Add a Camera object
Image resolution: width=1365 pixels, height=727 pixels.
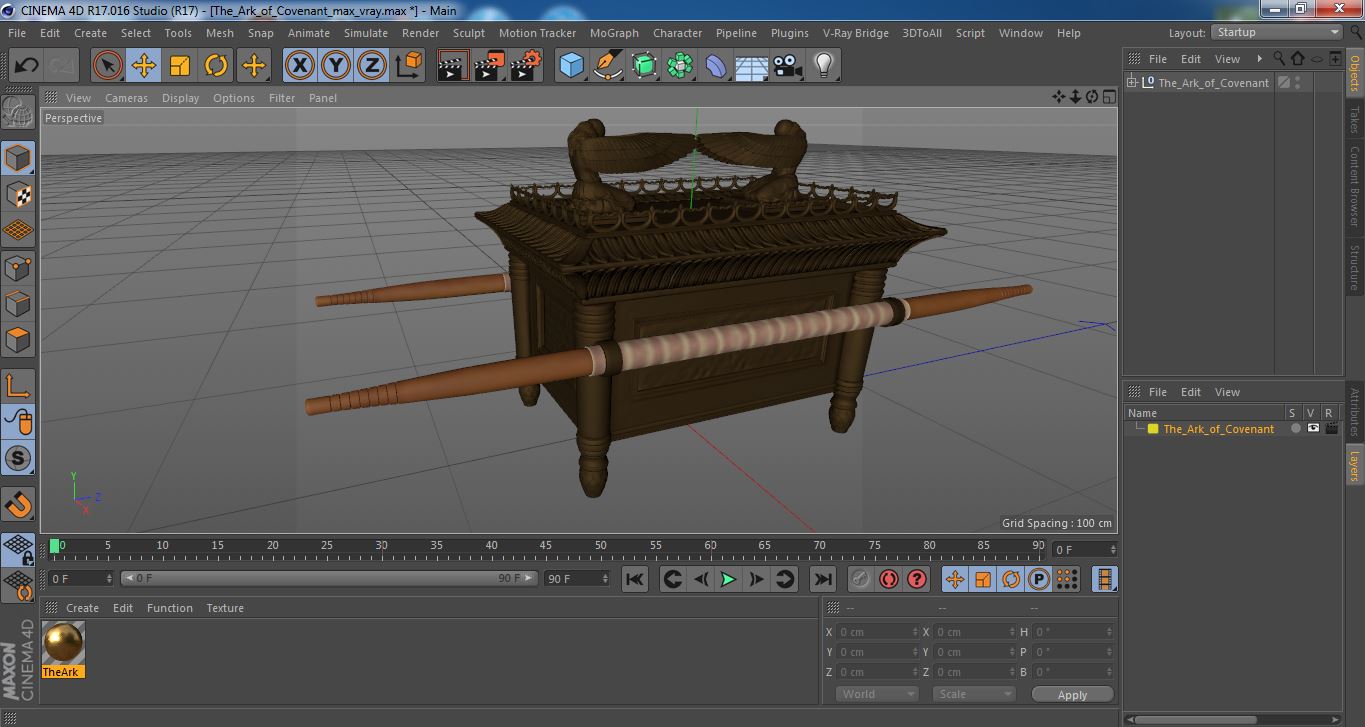(788, 66)
